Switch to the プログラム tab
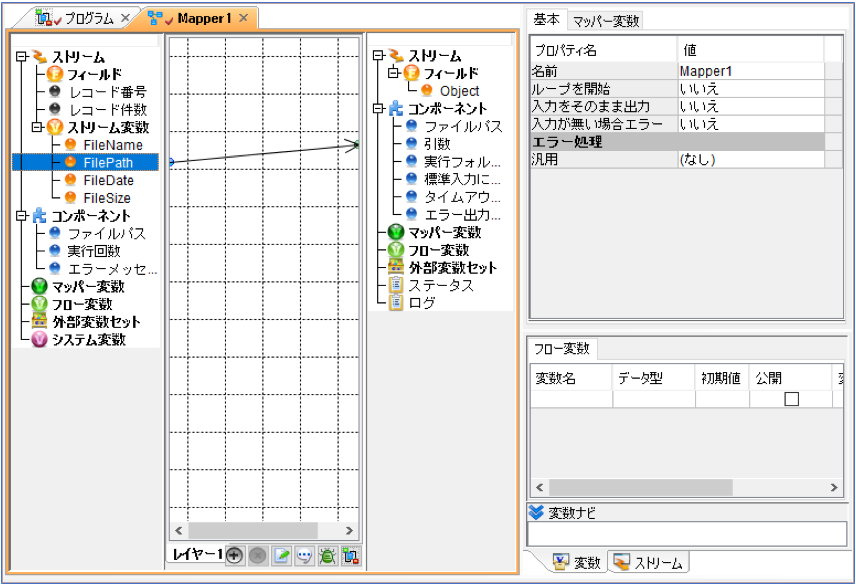 click(89, 19)
